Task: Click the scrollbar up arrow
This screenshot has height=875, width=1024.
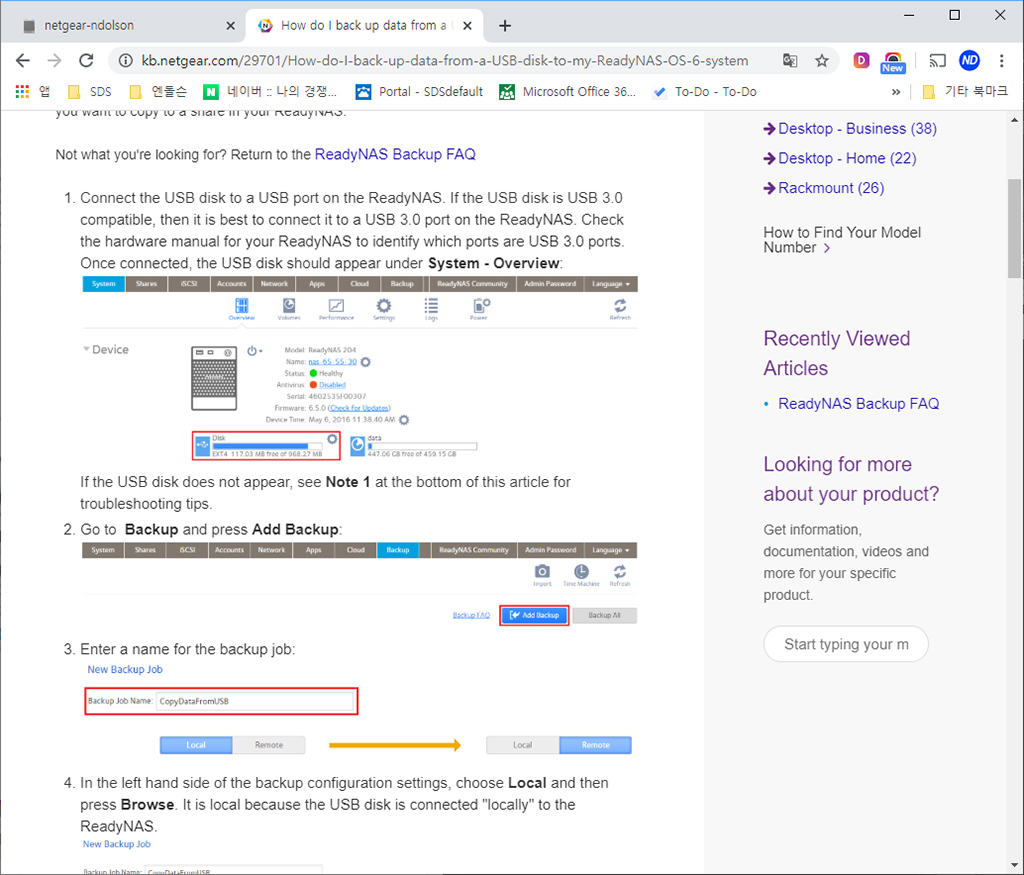Action: [x=1014, y=120]
